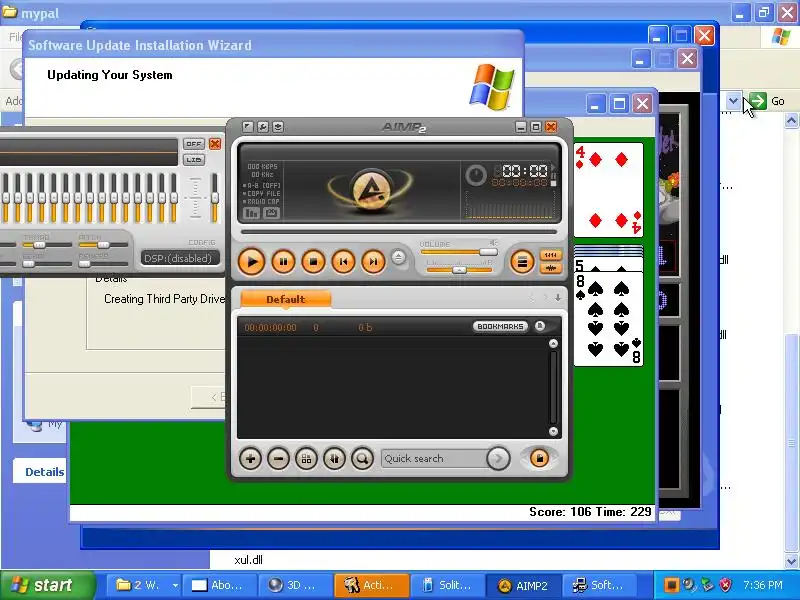Screen dimensions: 800x600
Task: Click the playlist tab down-arrow menu
Action: (x=558, y=297)
